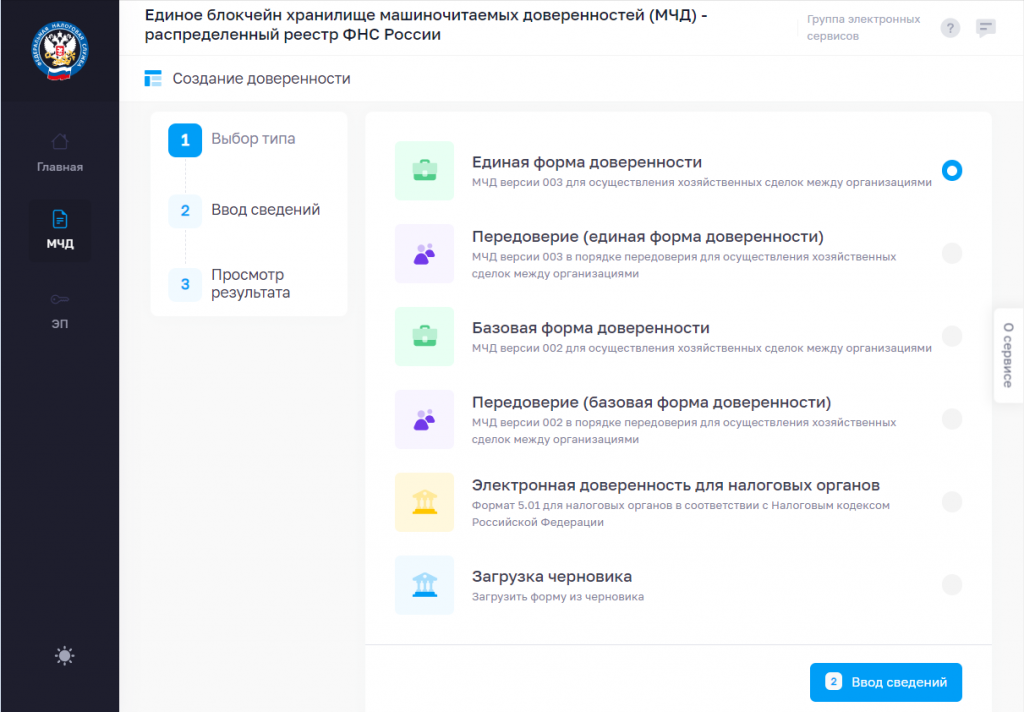Select the Базовая форма доверенности radio button
This screenshot has height=712, width=1024.
pyautogui.click(x=951, y=337)
